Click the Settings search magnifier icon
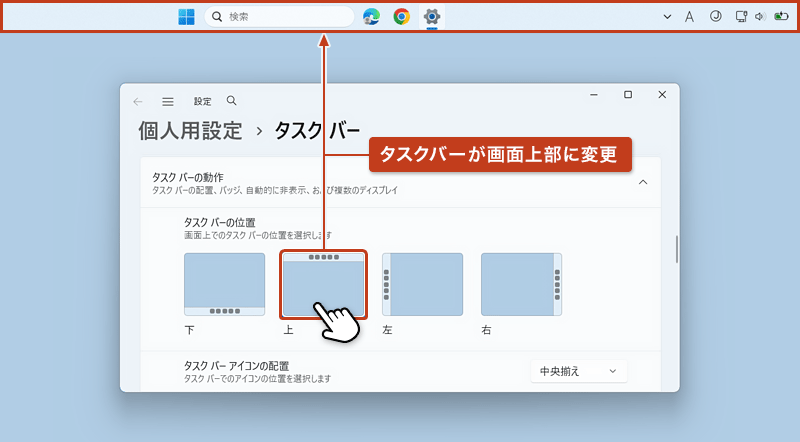 232,101
